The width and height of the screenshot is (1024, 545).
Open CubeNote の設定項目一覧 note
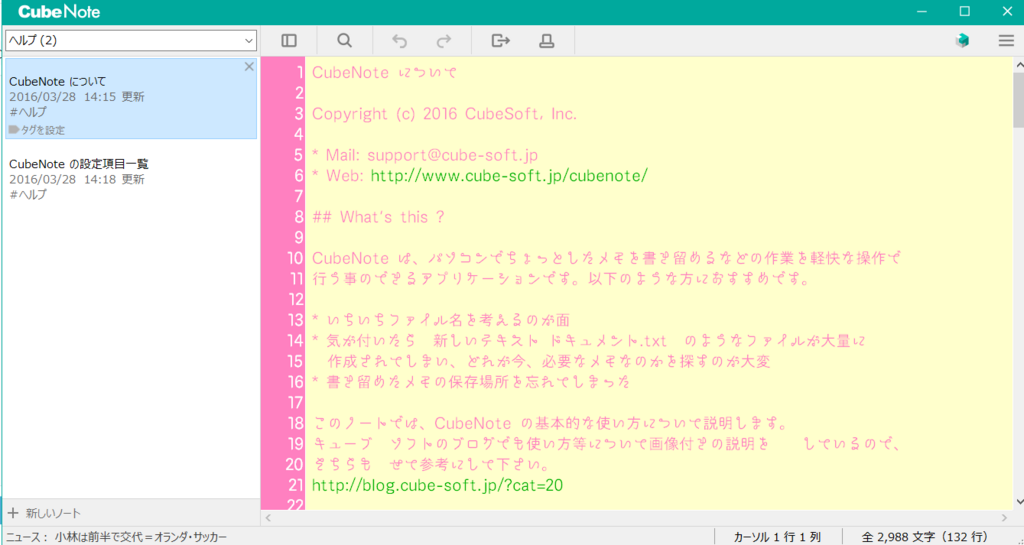point(131,178)
